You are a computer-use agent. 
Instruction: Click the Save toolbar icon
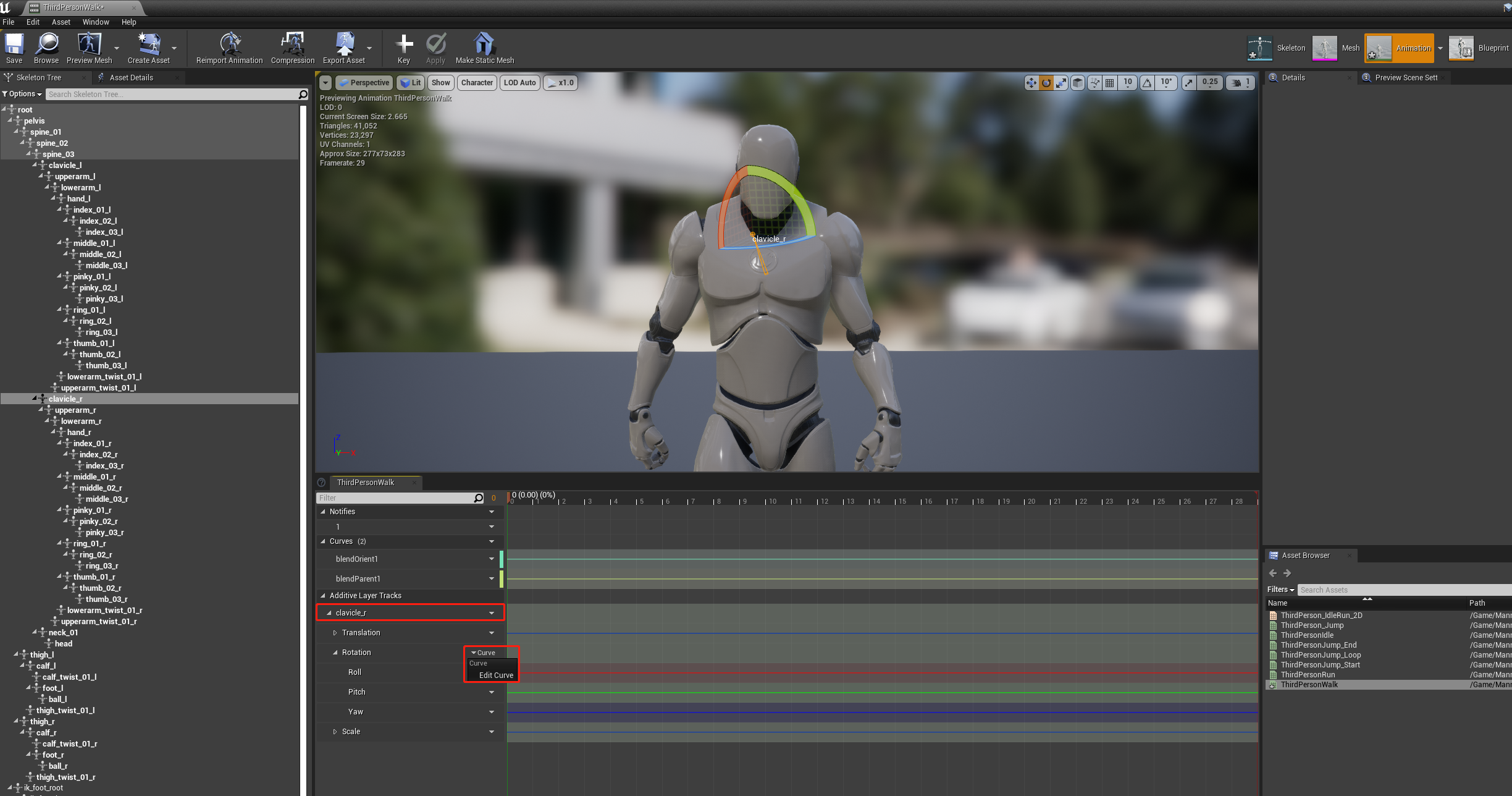click(x=14, y=44)
